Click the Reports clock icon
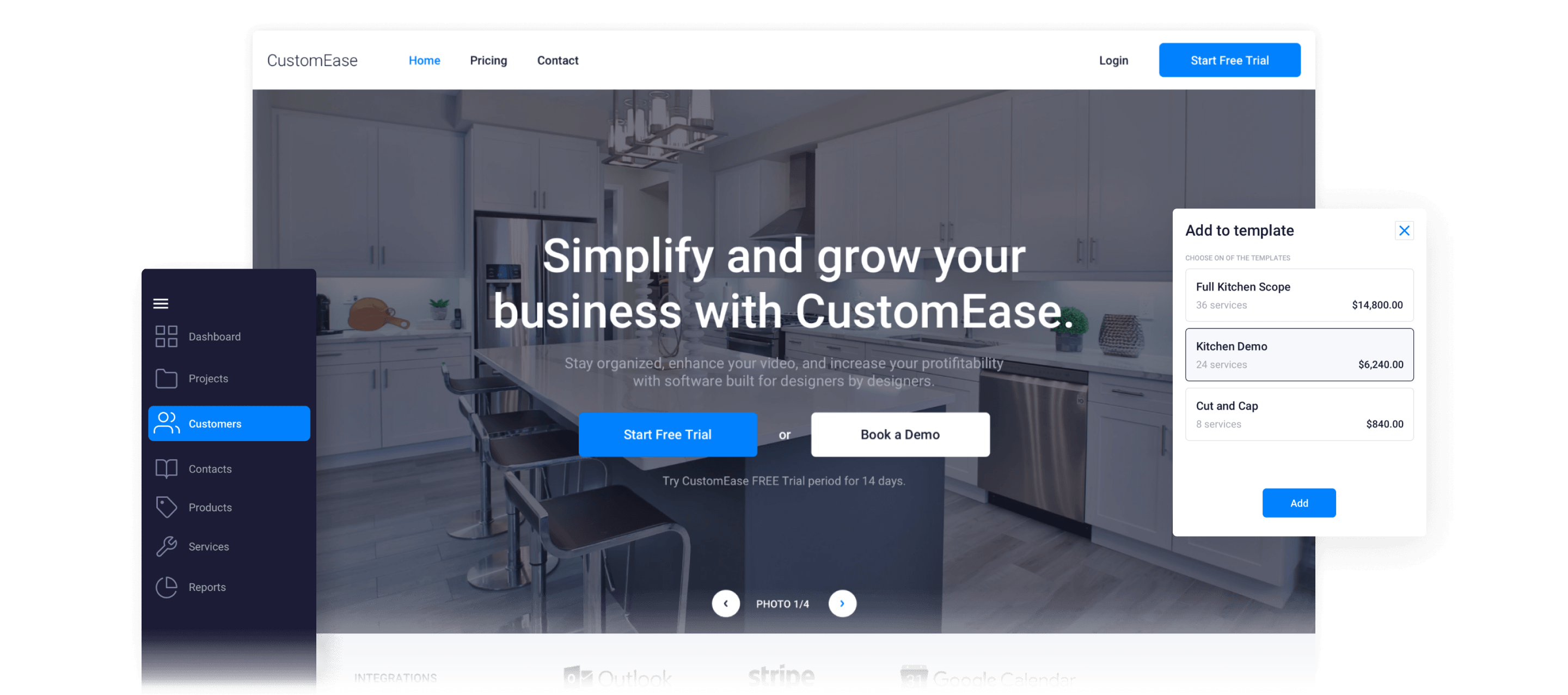This screenshot has height=695, width=1568. [x=166, y=588]
